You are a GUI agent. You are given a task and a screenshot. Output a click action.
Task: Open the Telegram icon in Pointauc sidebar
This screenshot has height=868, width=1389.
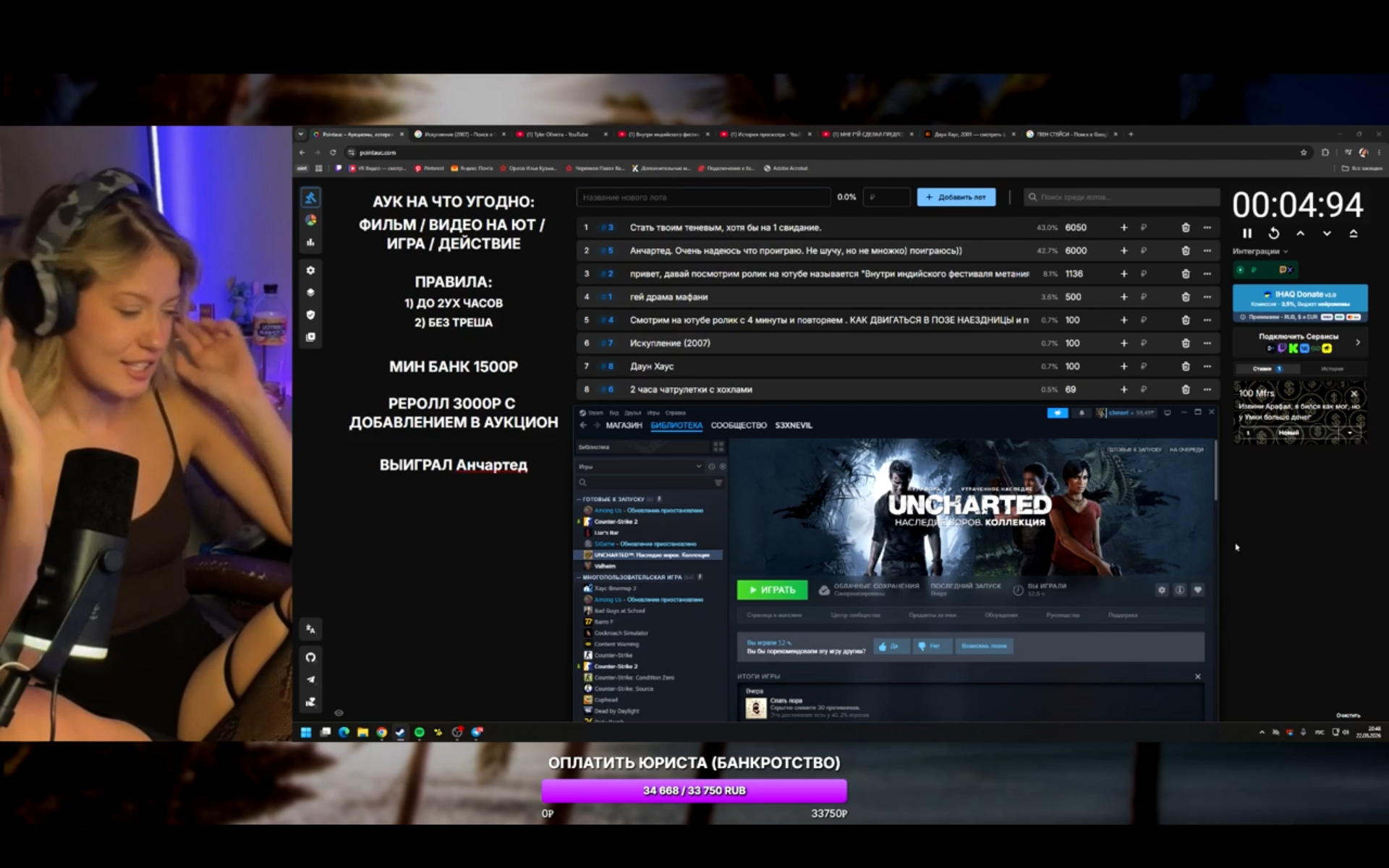pyautogui.click(x=310, y=679)
